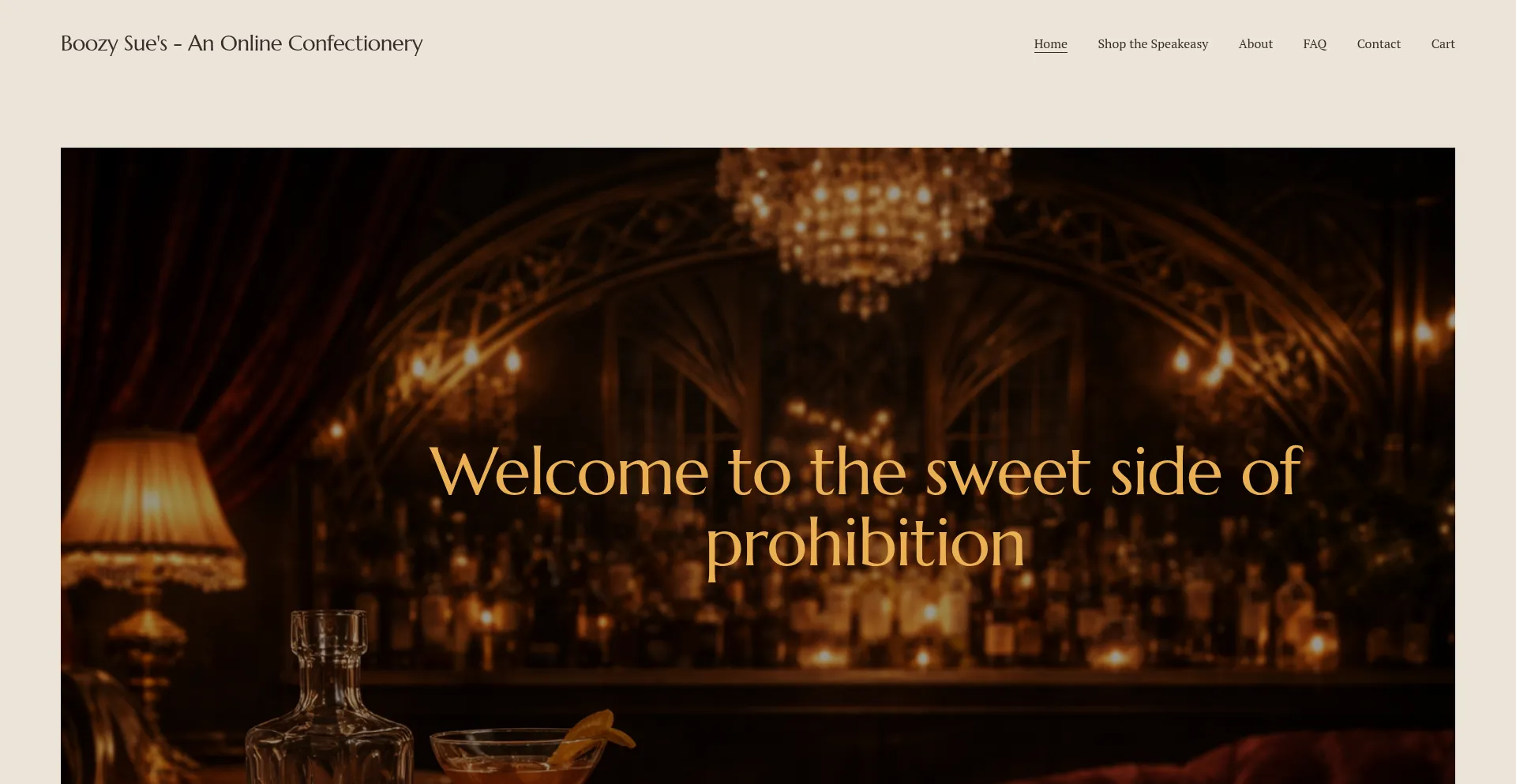Open the About page link
1516x784 pixels.
click(1255, 44)
